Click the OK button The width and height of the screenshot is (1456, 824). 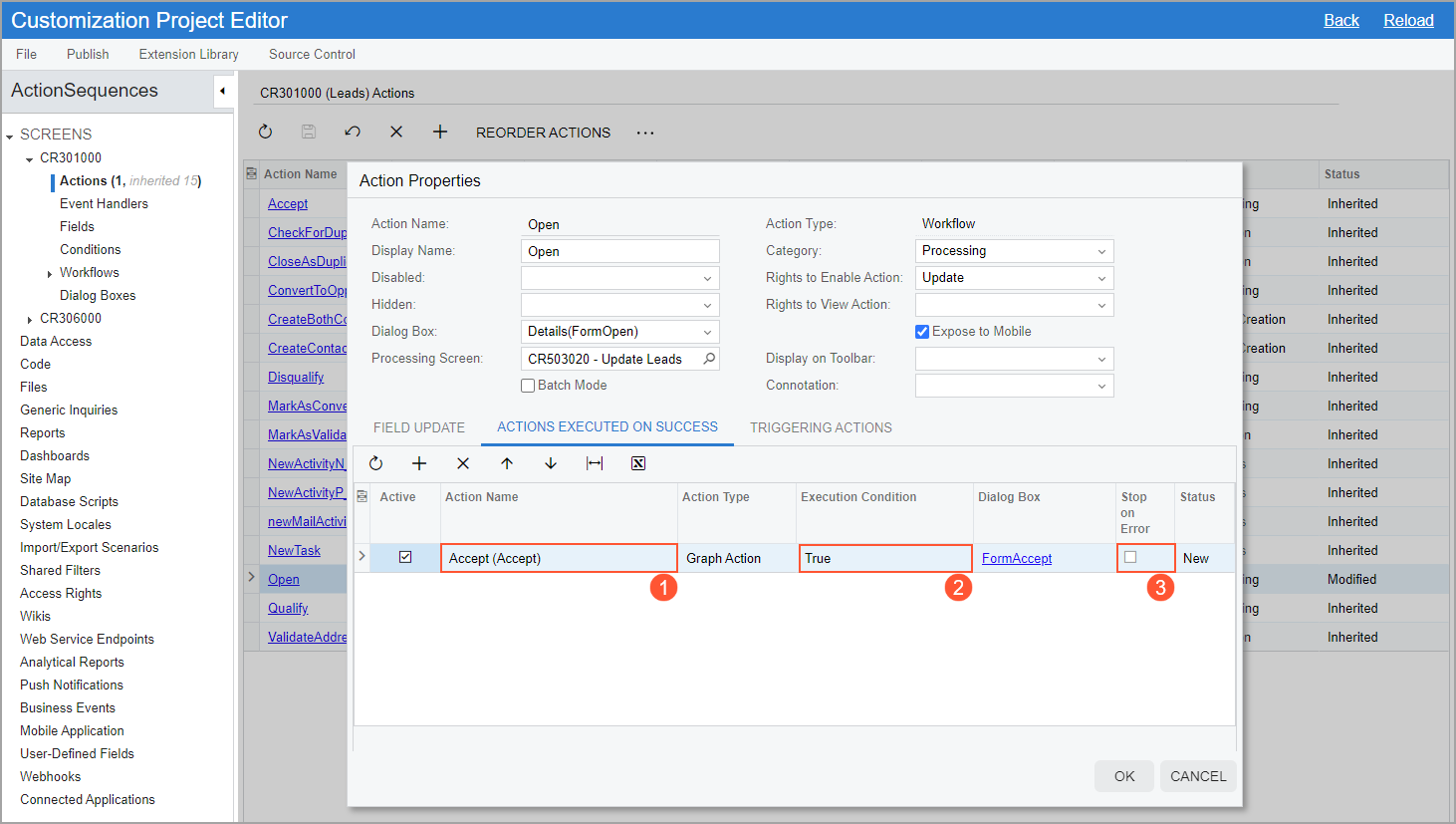(x=1124, y=776)
